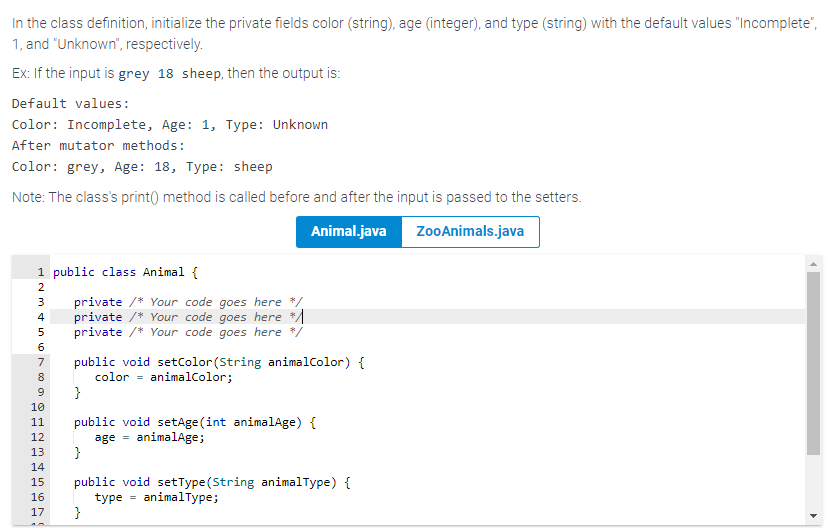The height and width of the screenshot is (528, 825).
Task: Click the 'Default values:' output line
Action: [x=71, y=104]
